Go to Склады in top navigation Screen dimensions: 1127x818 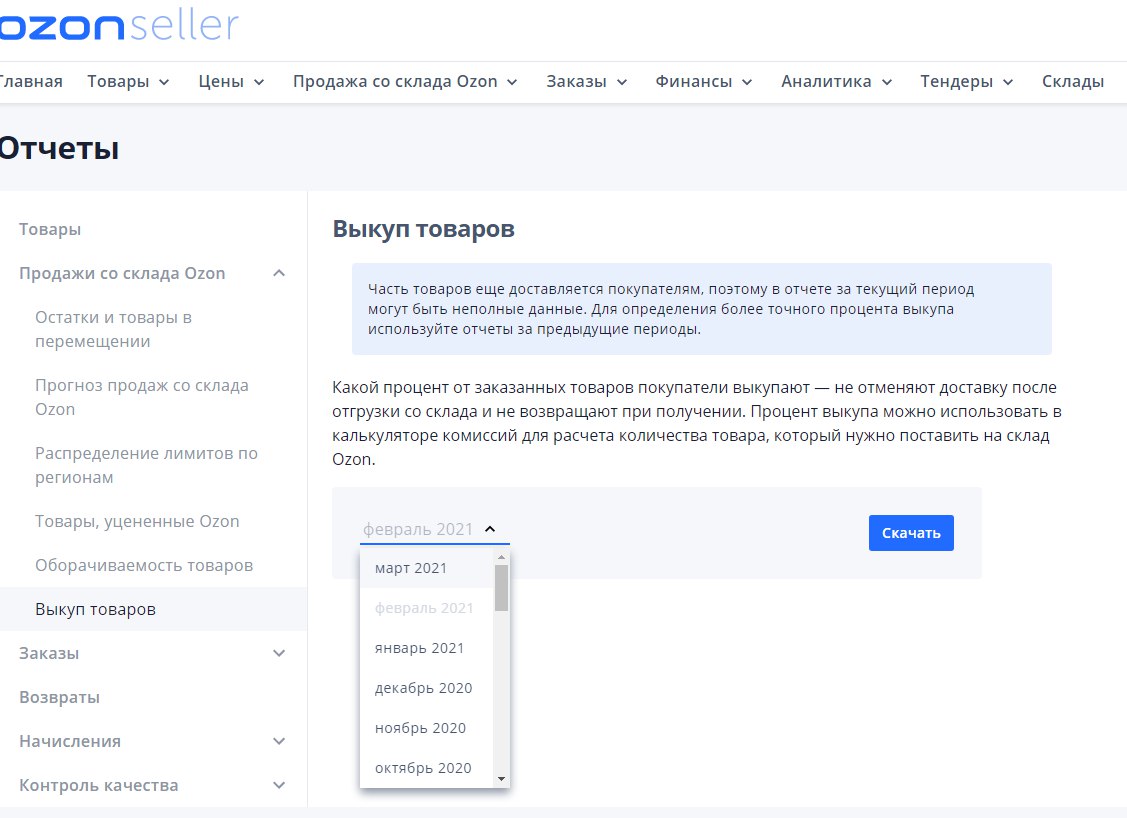pyautogui.click(x=1072, y=81)
